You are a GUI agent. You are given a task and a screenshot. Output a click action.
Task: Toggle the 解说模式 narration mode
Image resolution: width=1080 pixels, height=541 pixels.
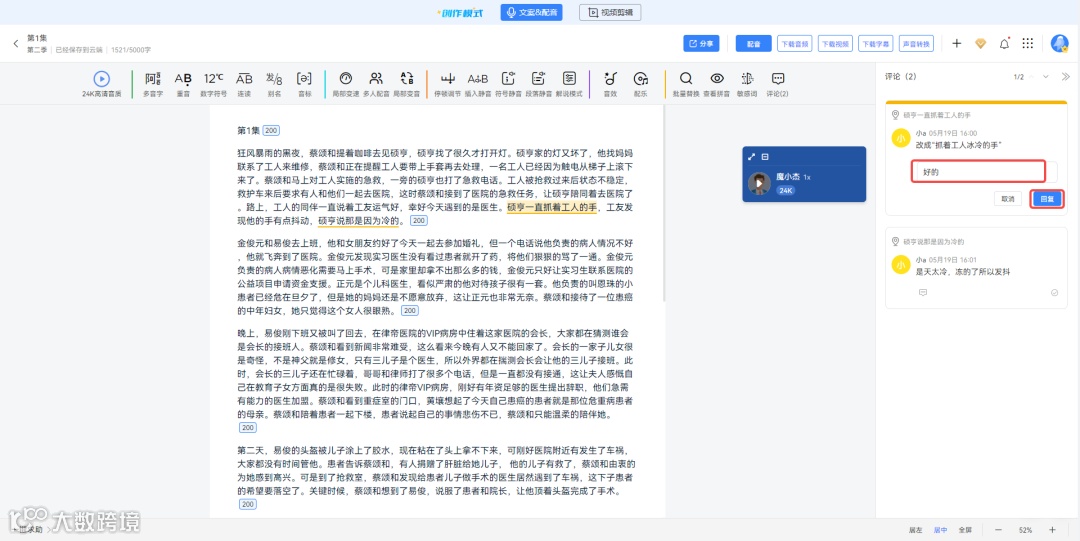(569, 84)
